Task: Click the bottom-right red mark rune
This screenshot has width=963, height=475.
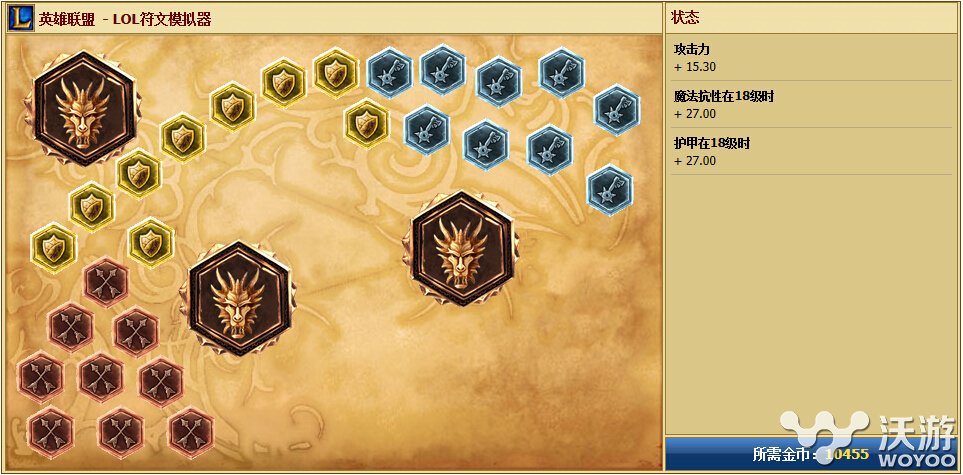Action: point(191,433)
